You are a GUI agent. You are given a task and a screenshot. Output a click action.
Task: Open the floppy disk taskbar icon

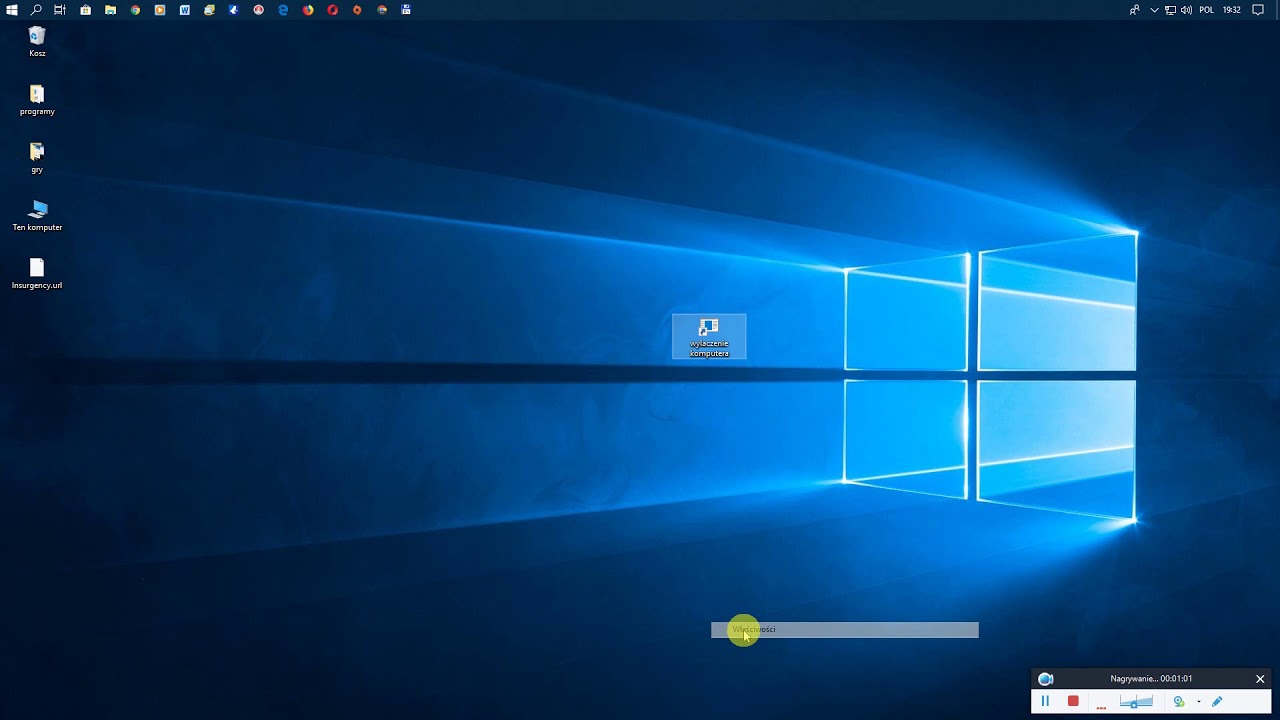406,10
